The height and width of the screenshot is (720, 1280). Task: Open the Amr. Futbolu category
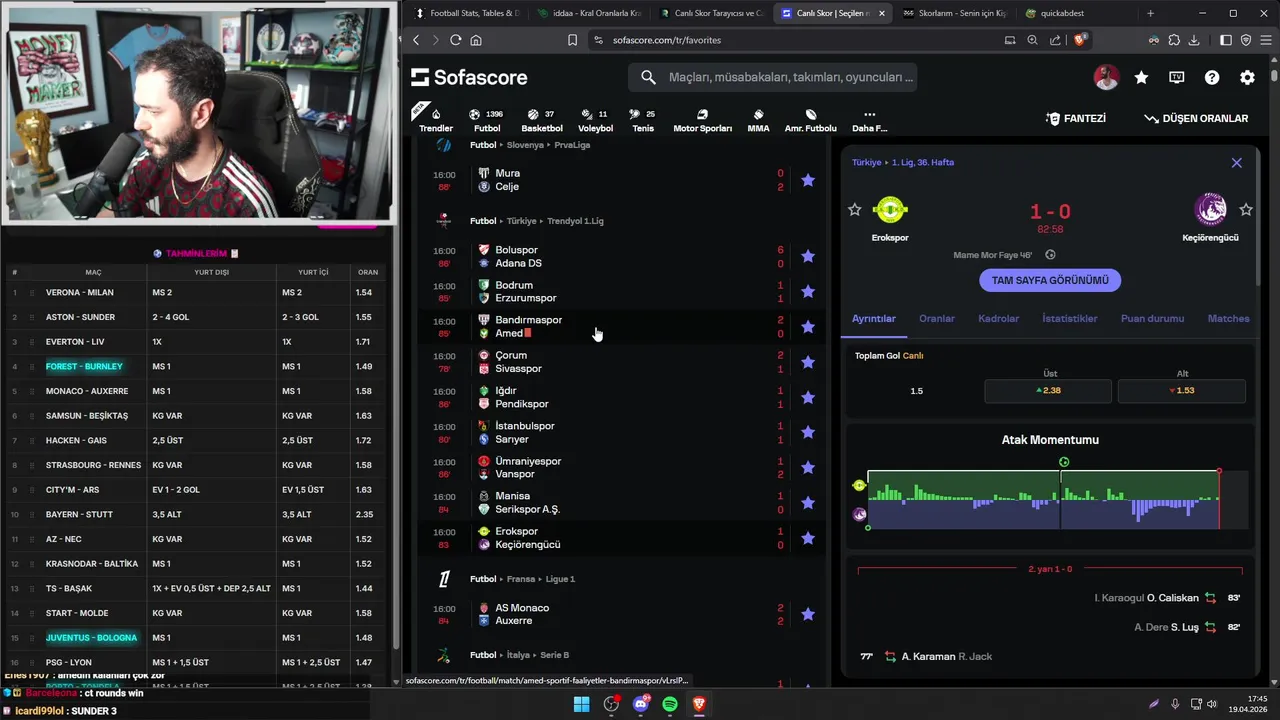[810, 120]
